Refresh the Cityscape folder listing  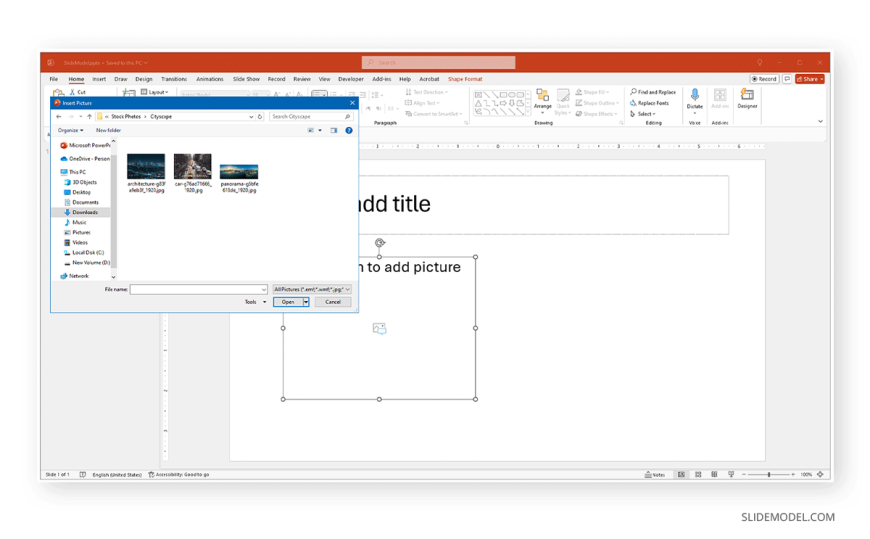tap(260, 117)
